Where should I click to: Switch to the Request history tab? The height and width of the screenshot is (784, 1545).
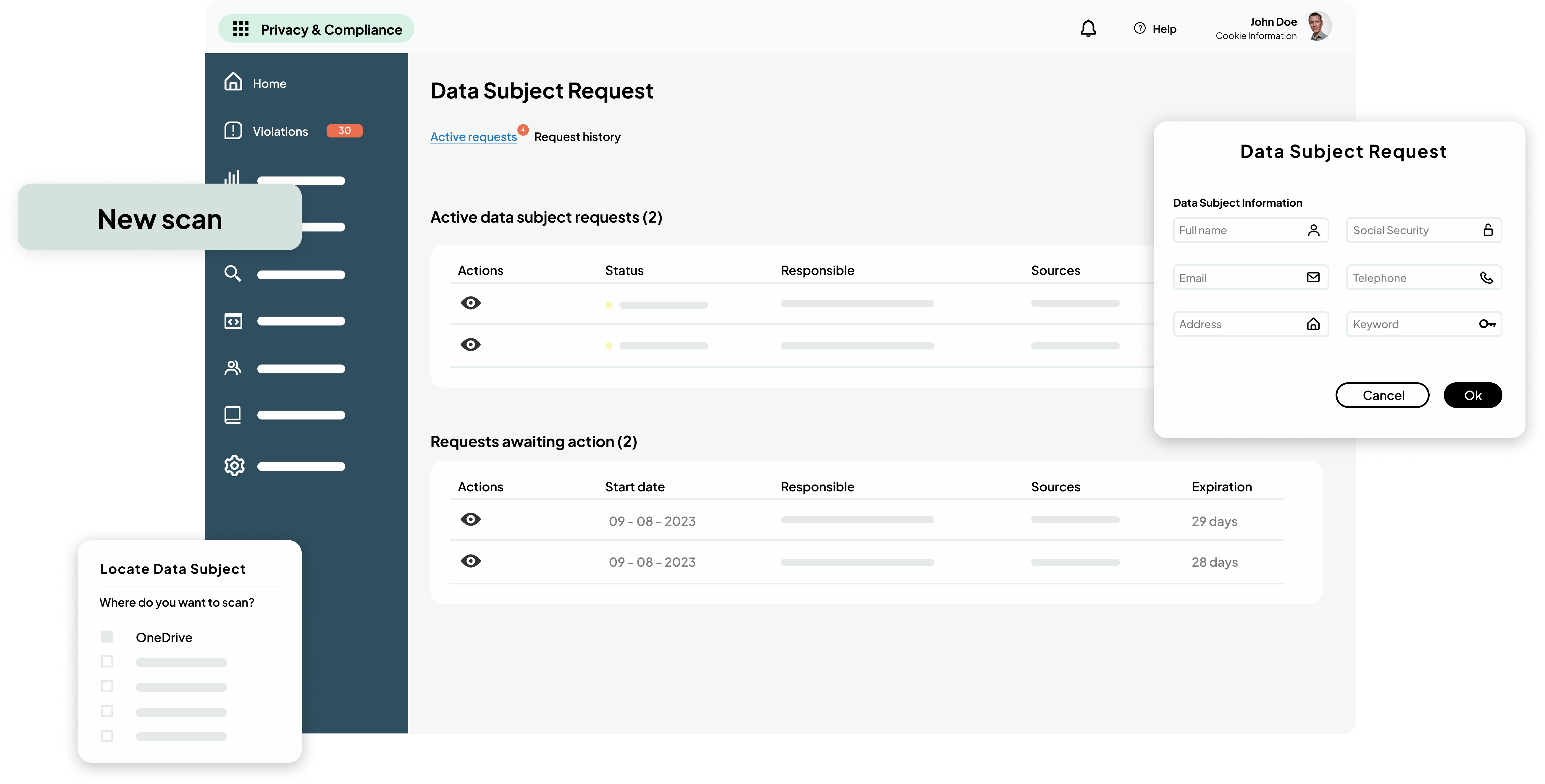(577, 137)
